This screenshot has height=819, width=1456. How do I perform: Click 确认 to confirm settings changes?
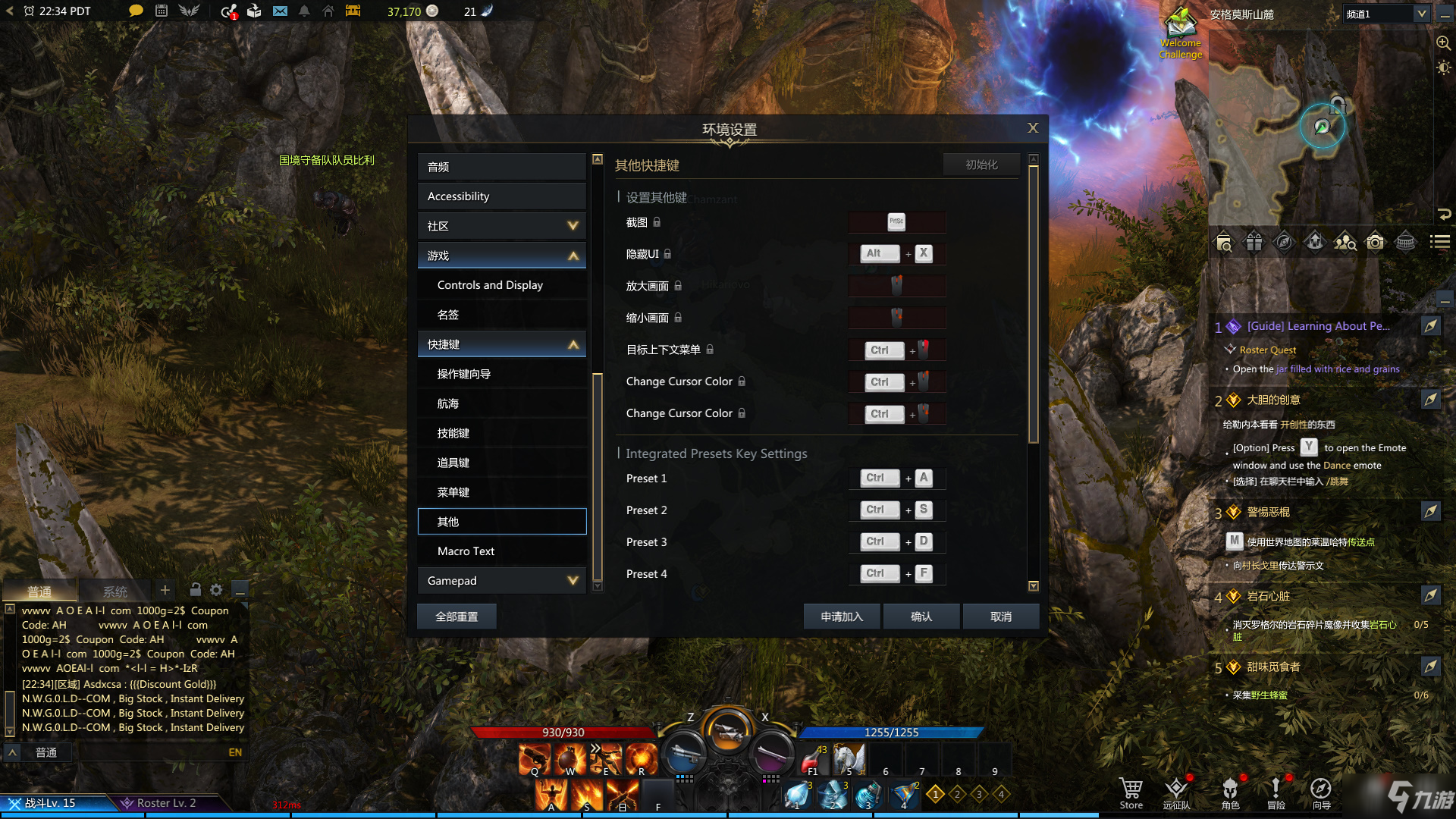(x=920, y=616)
